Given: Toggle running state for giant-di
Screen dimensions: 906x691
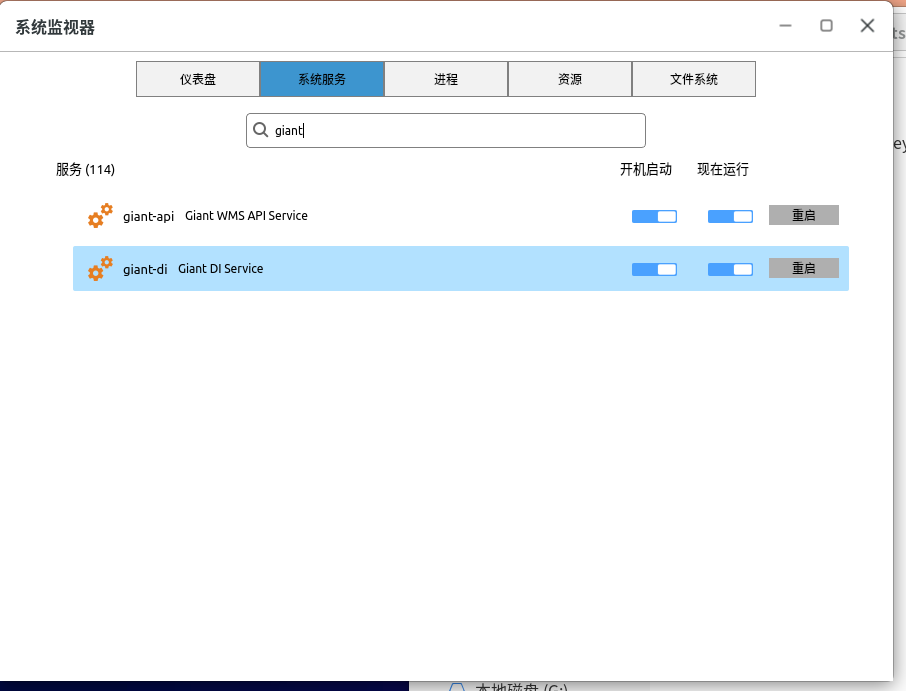Looking at the screenshot, I should (730, 269).
